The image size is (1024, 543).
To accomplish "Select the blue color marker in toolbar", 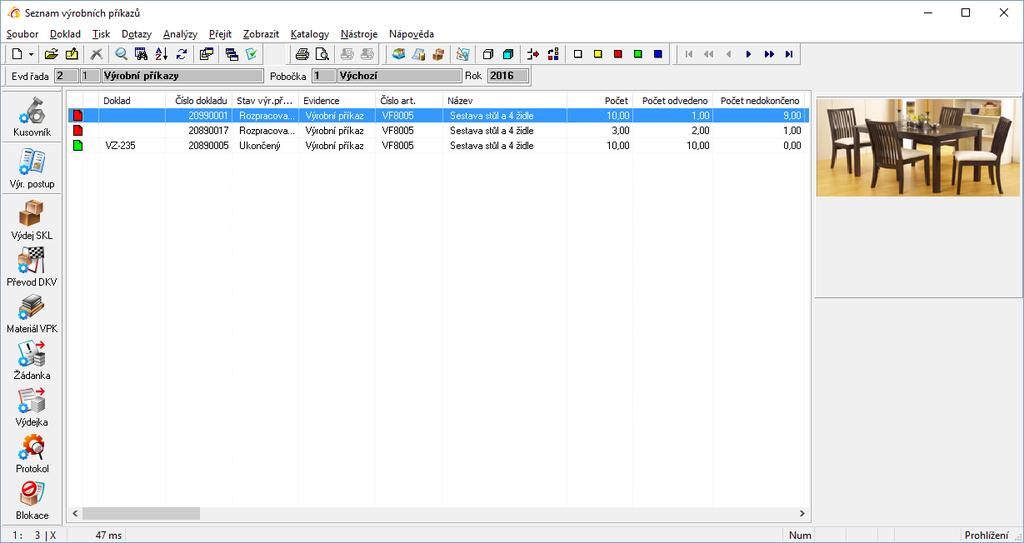I will click(x=658, y=54).
